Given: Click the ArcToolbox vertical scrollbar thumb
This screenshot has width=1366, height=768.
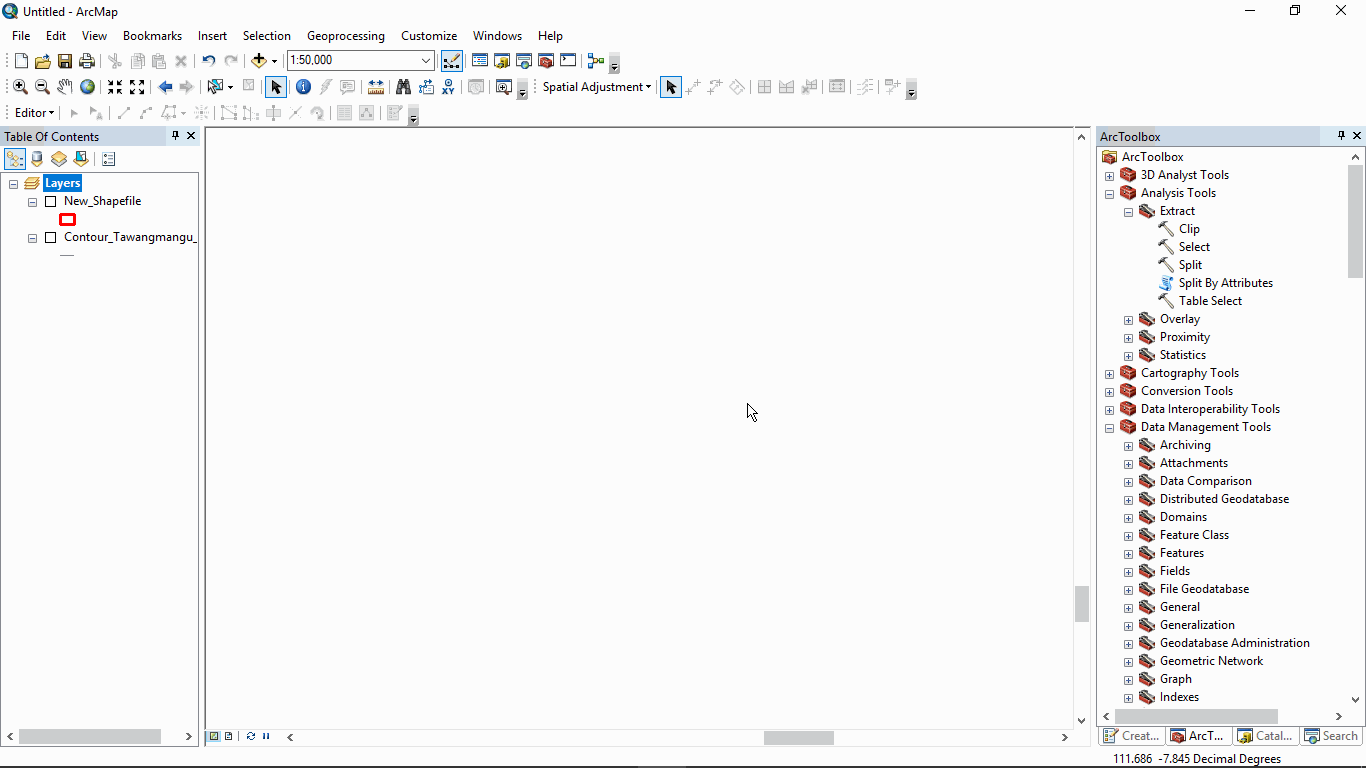Looking at the screenshot, I should point(1356,221).
